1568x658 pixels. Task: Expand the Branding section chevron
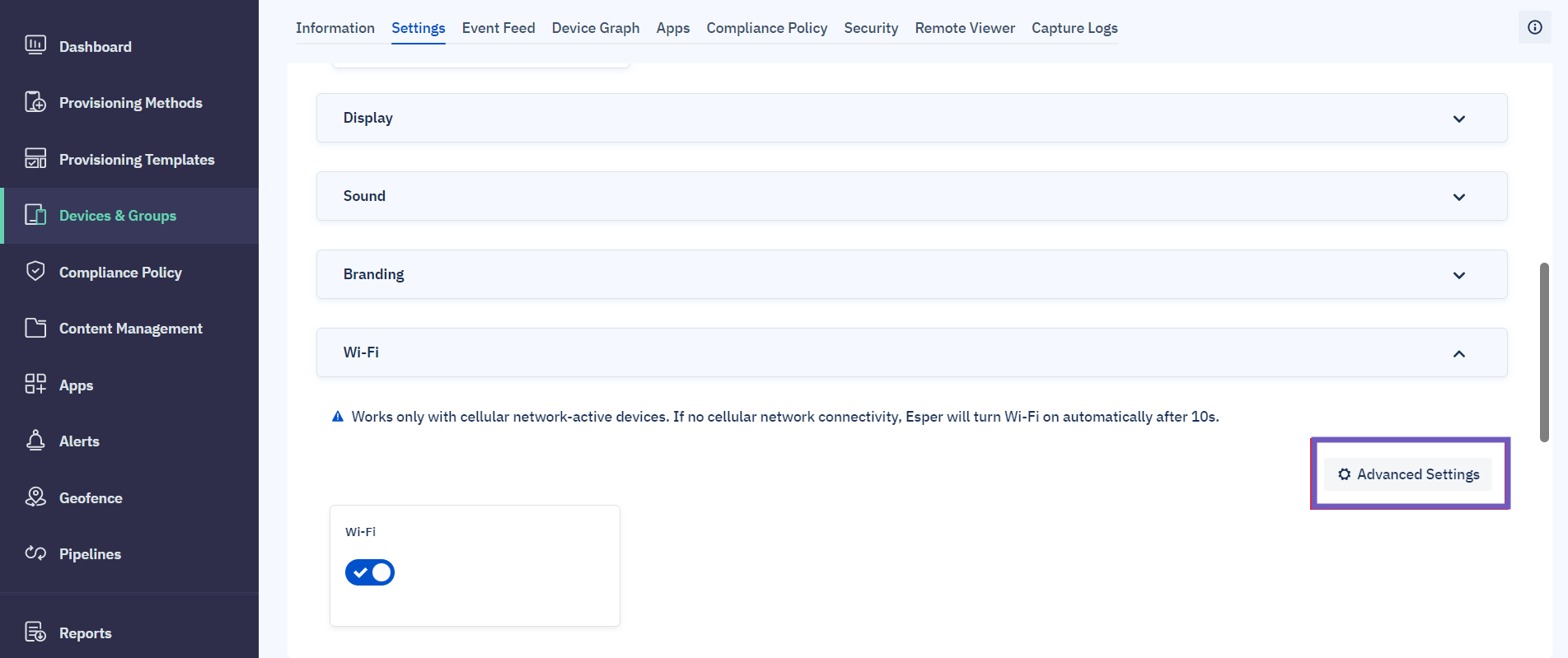pos(1459,275)
